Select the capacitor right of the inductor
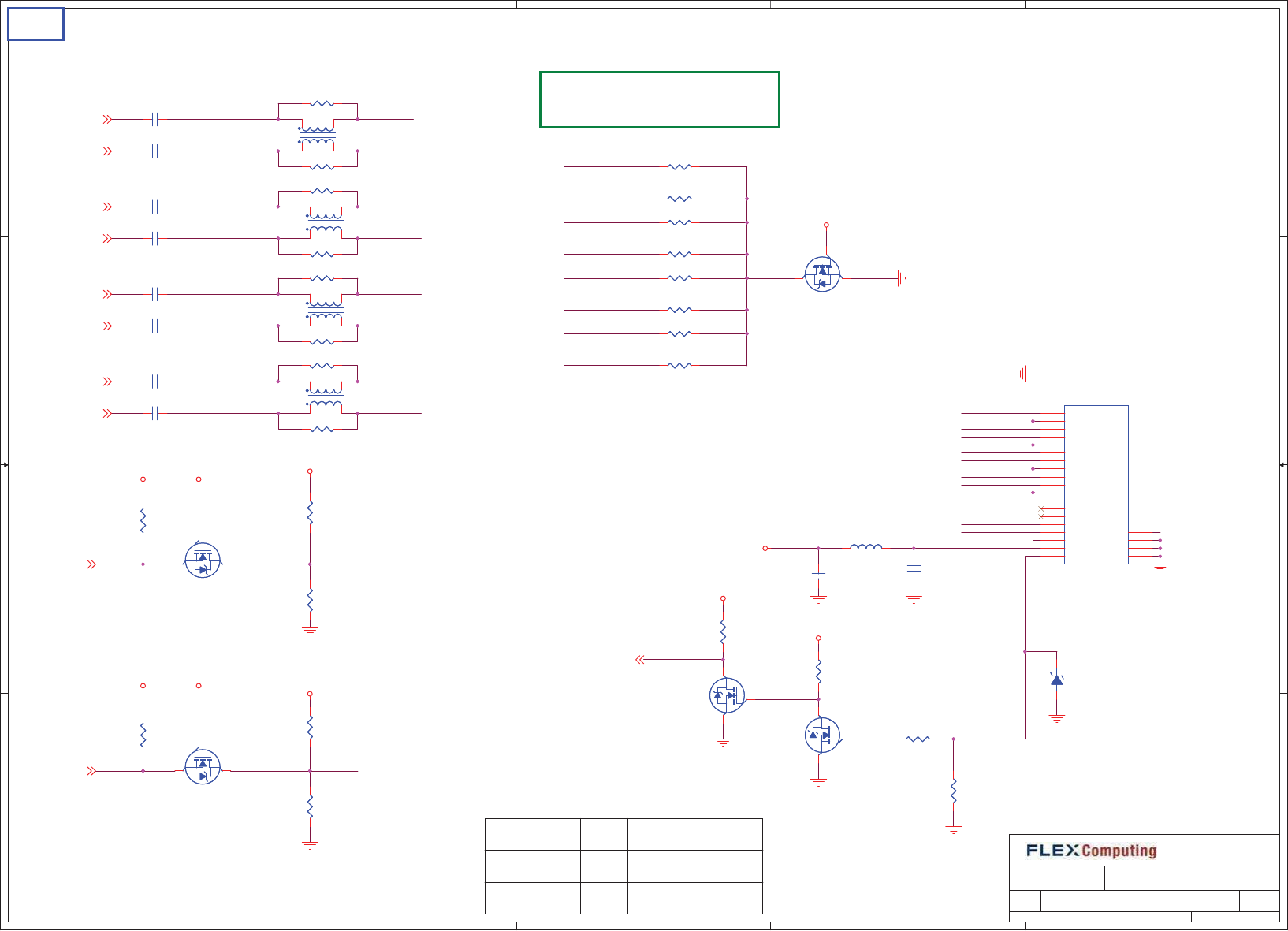 pyautogui.click(x=914, y=568)
